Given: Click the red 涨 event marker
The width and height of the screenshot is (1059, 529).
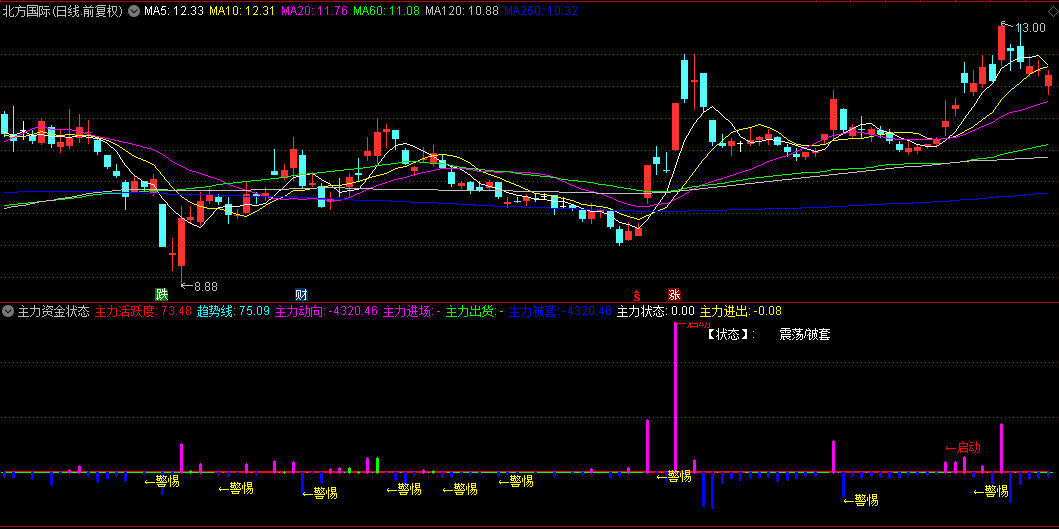Looking at the screenshot, I should pyautogui.click(x=674, y=295).
